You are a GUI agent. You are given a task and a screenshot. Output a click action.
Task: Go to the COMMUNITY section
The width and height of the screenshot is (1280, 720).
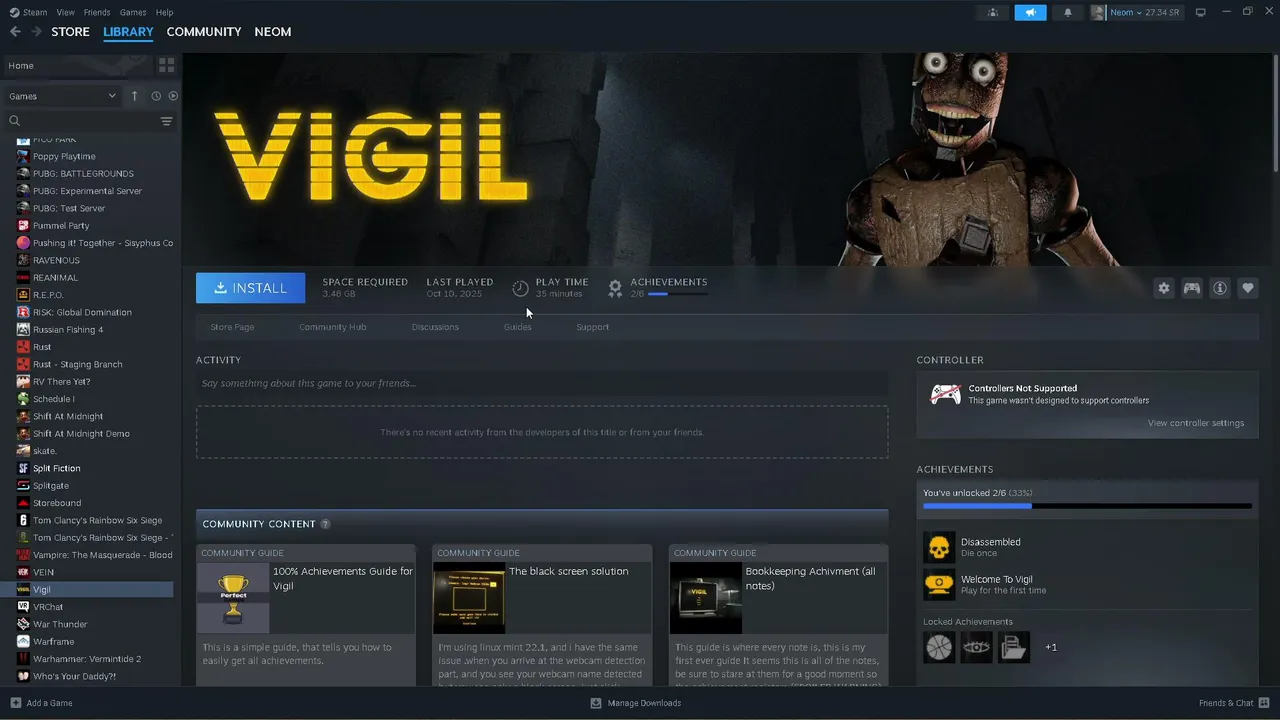(x=204, y=32)
